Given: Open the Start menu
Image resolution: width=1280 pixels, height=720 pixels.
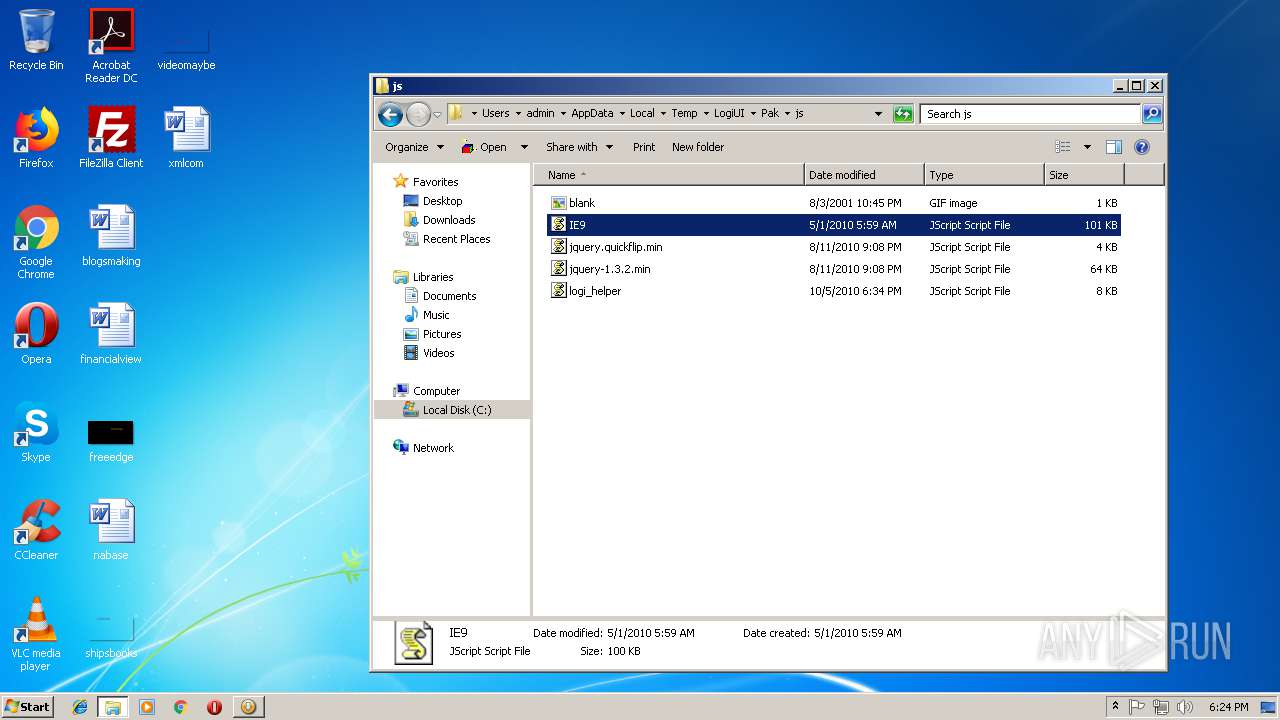Looking at the screenshot, I should pyautogui.click(x=28, y=707).
